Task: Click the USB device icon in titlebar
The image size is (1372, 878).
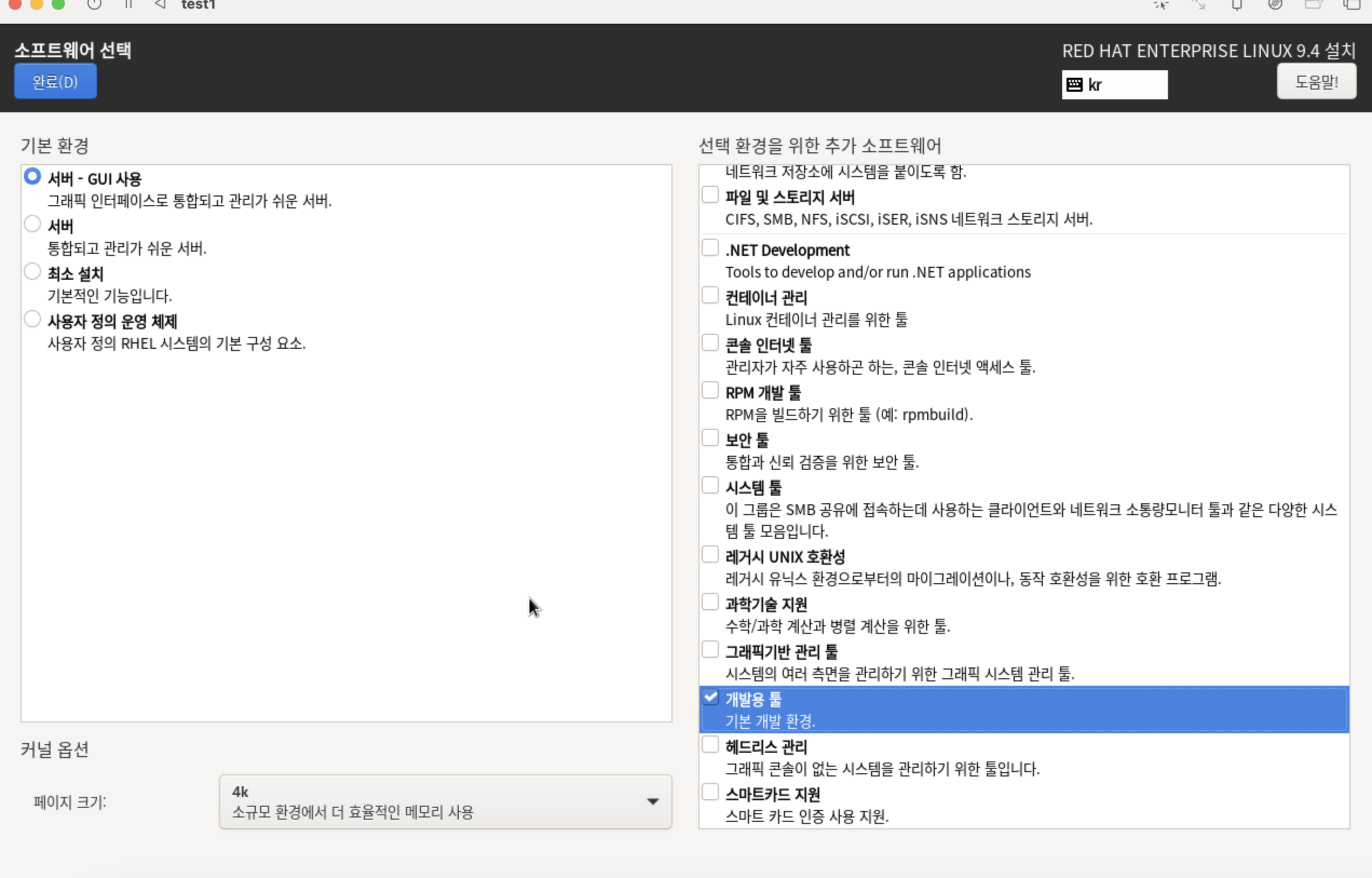Action: [x=1237, y=5]
